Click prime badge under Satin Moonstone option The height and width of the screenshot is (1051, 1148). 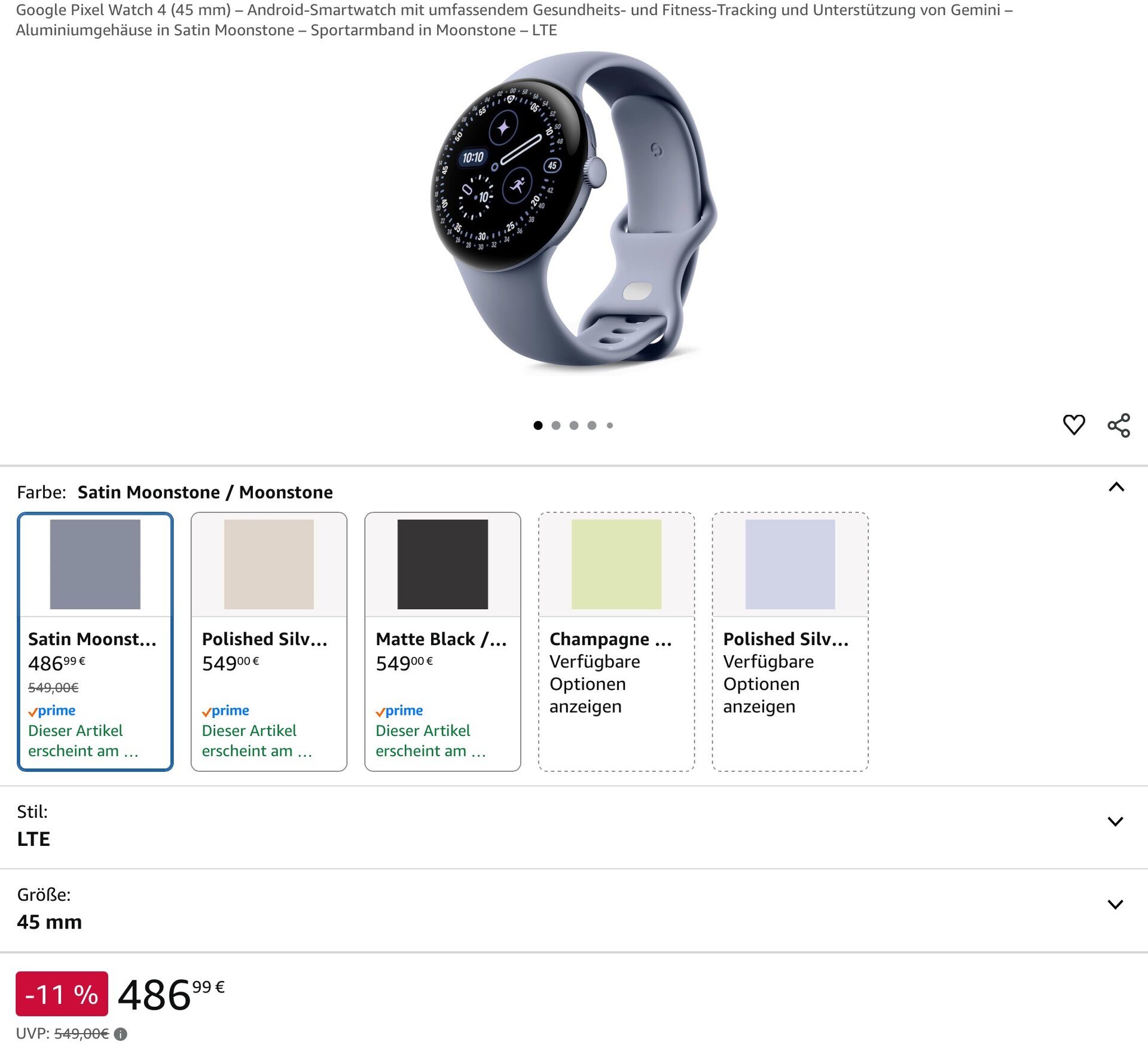coord(52,711)
